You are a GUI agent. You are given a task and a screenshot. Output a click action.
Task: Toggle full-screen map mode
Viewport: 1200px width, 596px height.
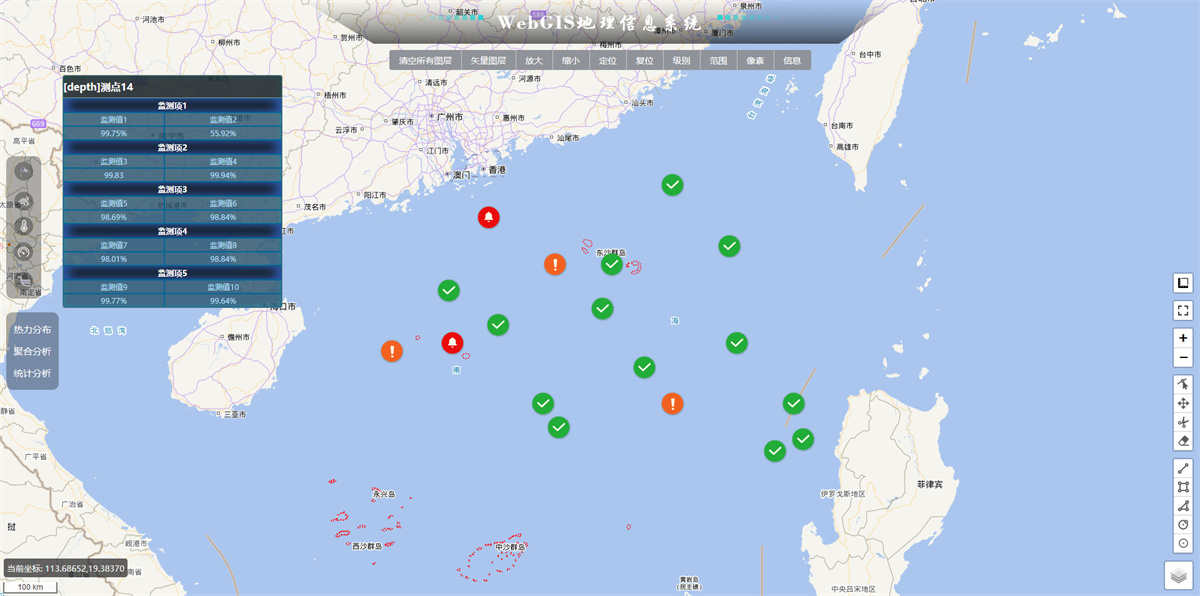1183,311
